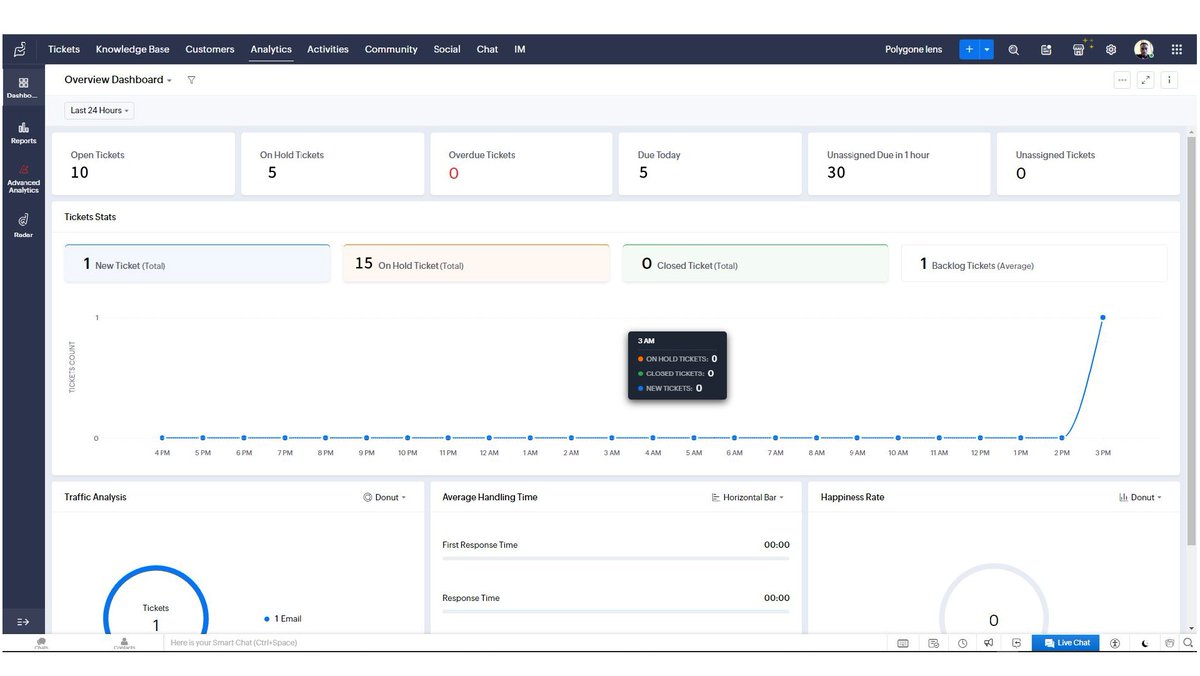Screen dimensions: 1200x676
Task: Expand dashboard to full screen
Action: click(x=1146, y=80)
